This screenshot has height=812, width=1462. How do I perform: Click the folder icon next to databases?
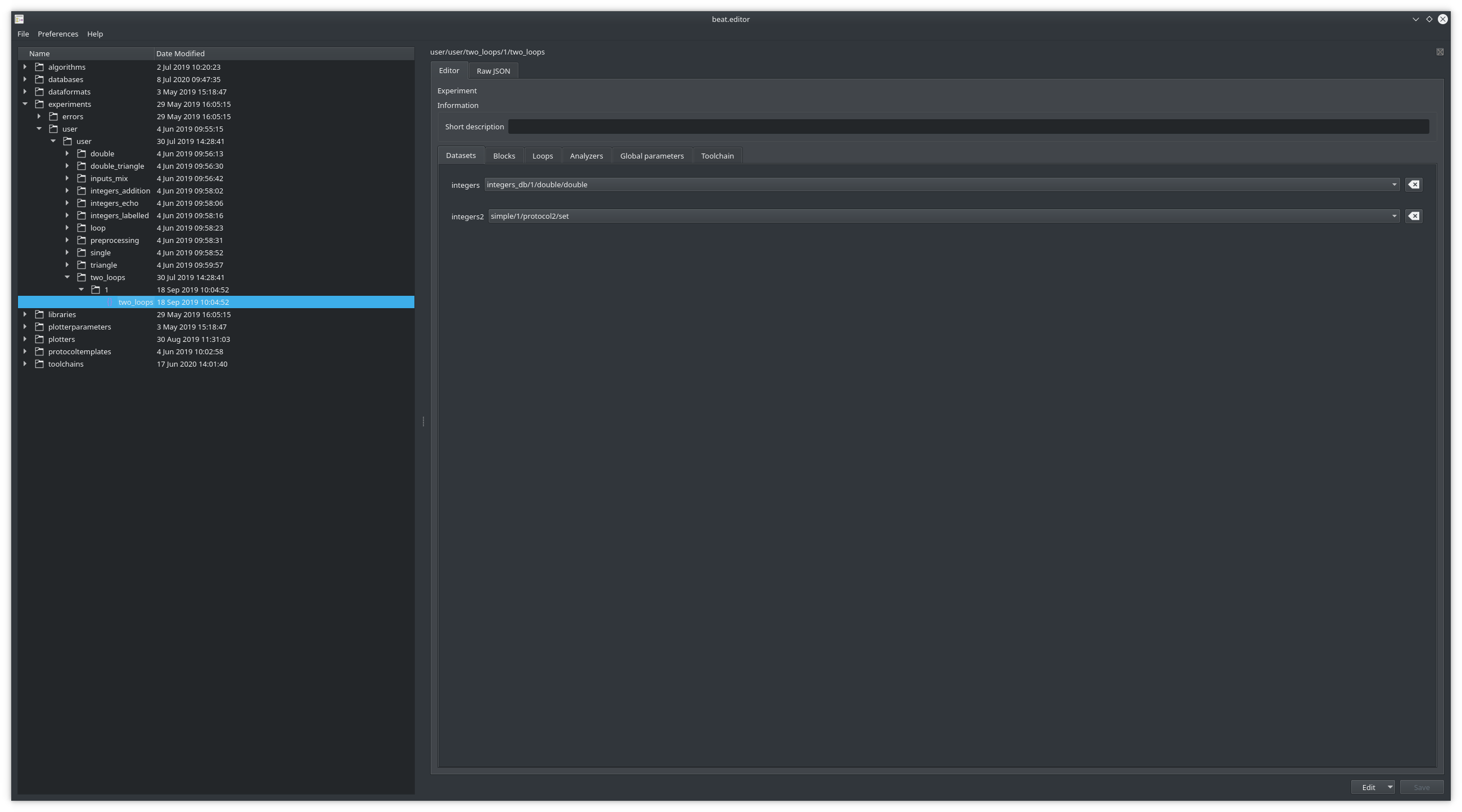tap(40, 79)
